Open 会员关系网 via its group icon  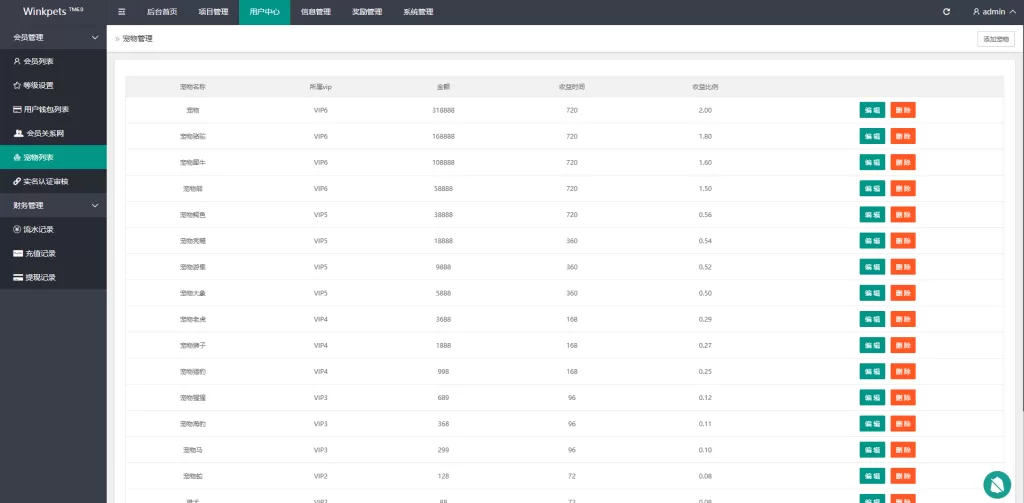pos(18,133)
